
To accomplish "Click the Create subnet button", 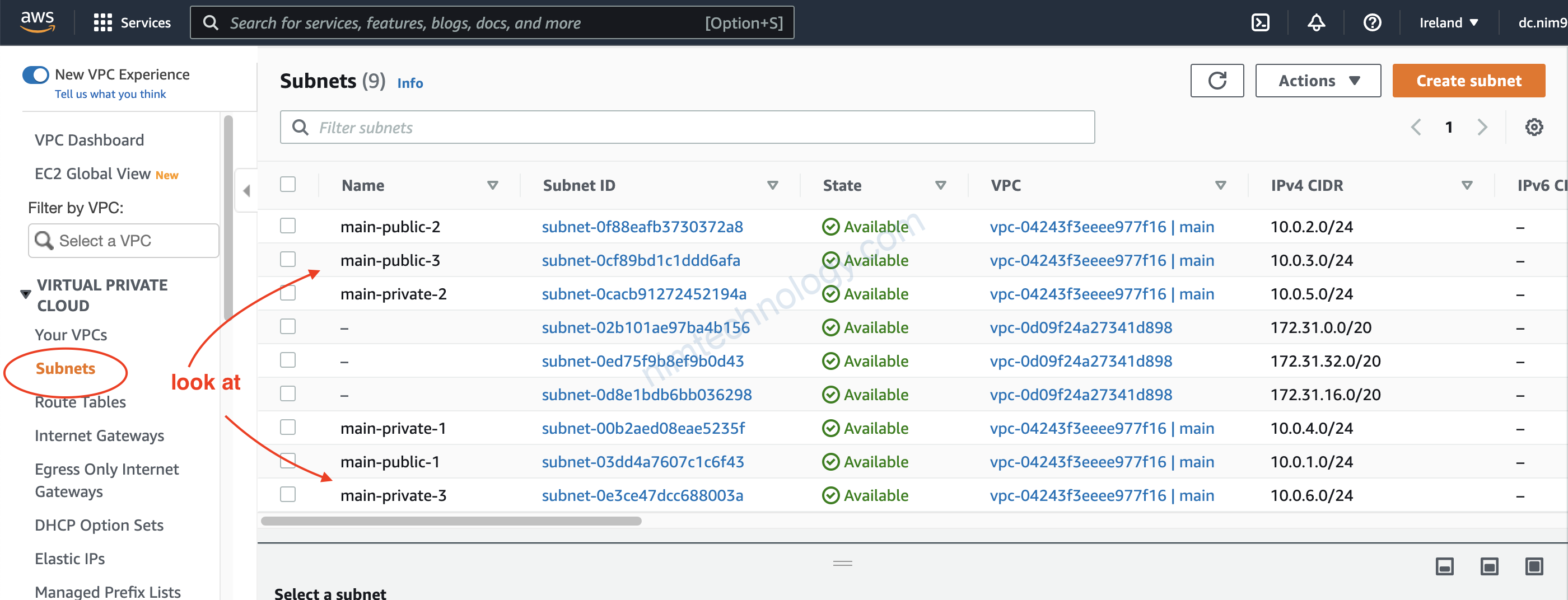I will click(x=1468, y=81).
